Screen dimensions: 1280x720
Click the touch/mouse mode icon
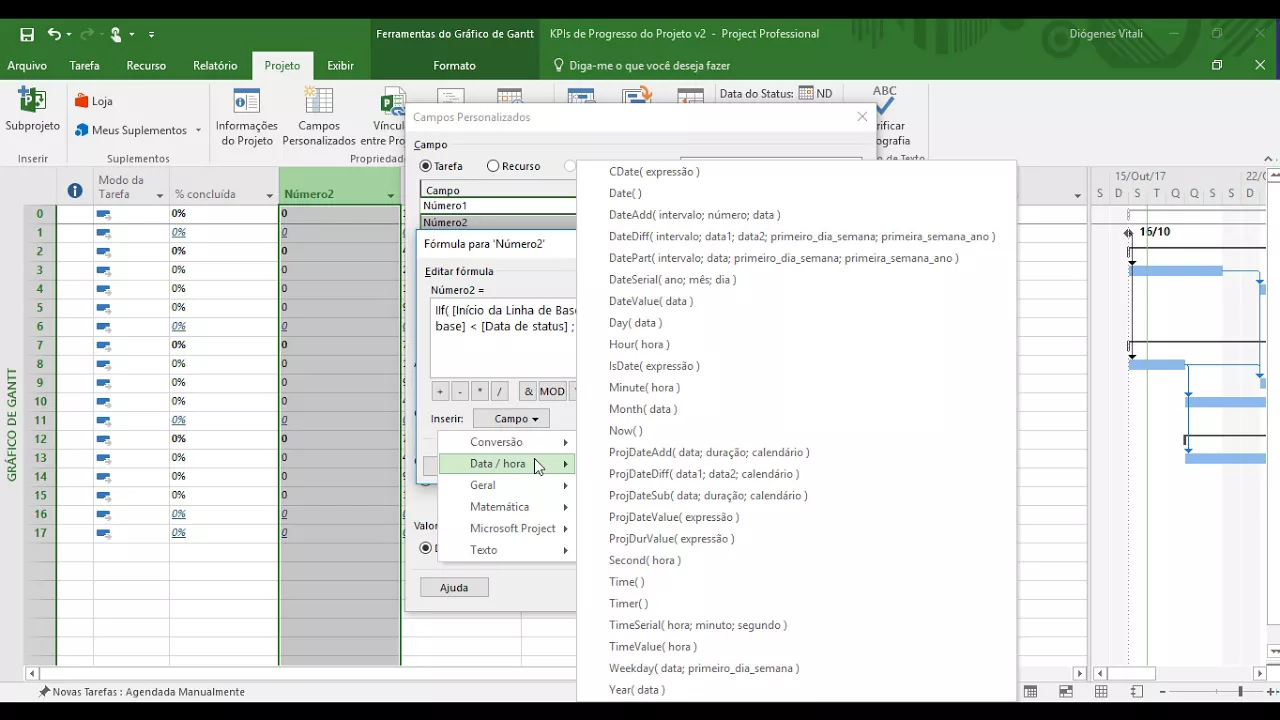[116, 34]
